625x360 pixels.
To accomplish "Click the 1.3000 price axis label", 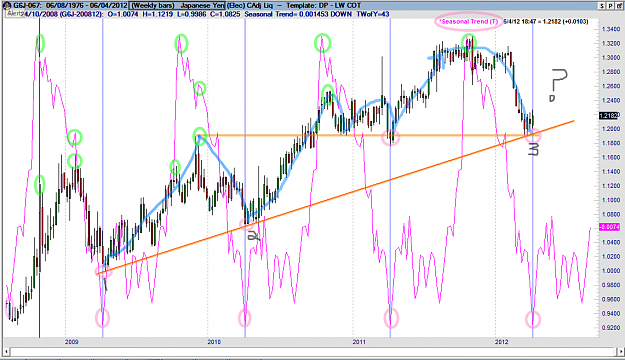I will 611,57.
